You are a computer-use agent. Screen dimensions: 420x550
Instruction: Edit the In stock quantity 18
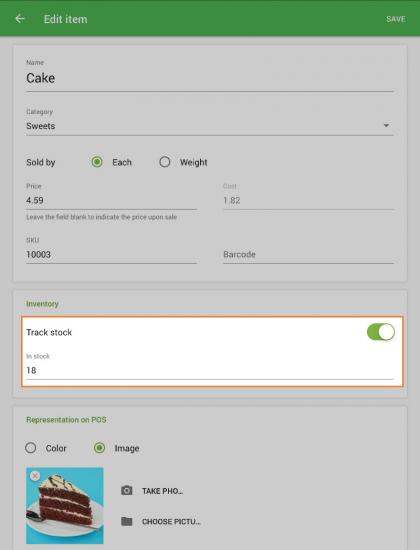209,370
